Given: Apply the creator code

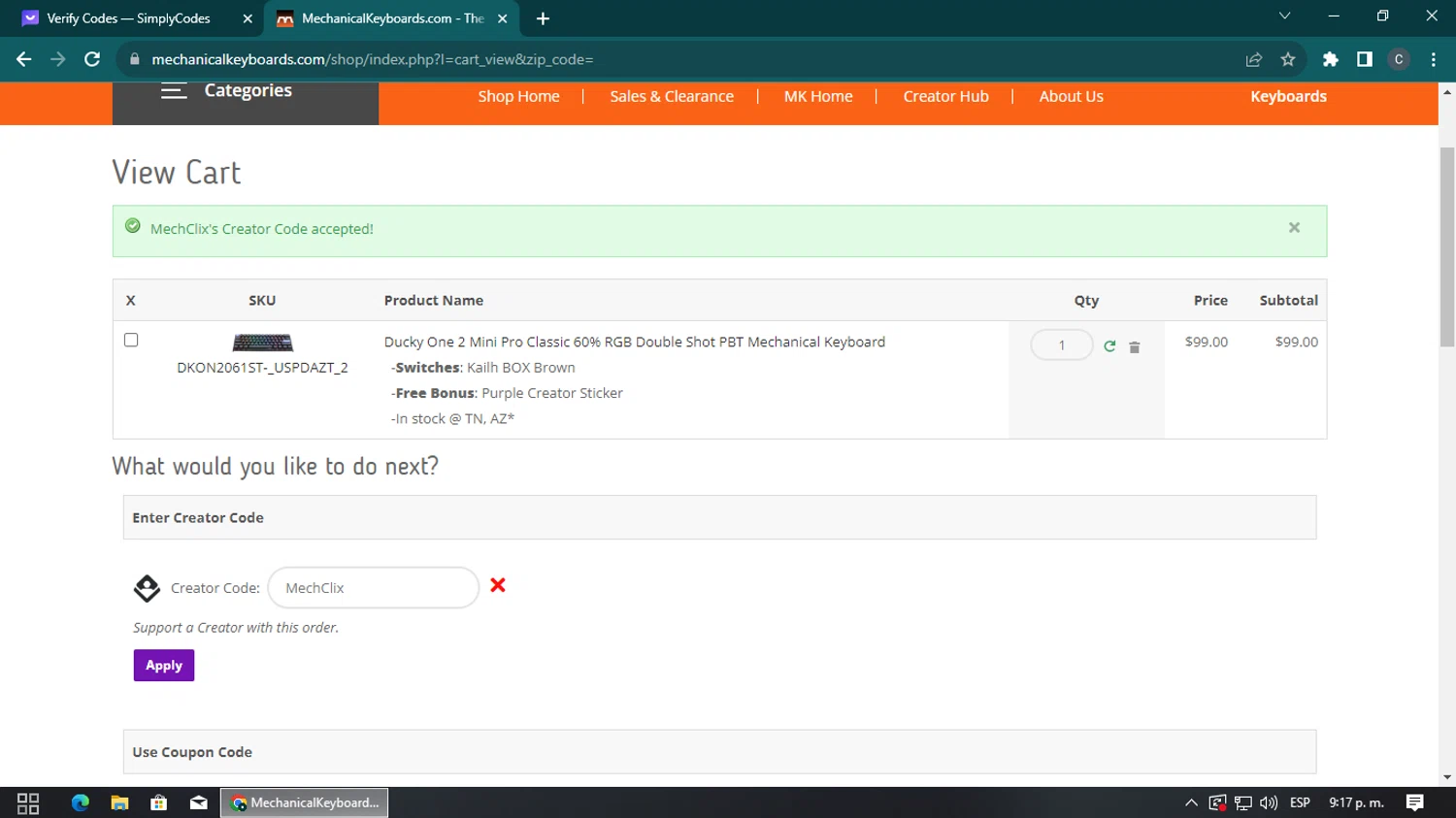Looking at the screenshot, I should tap(164, 666).
